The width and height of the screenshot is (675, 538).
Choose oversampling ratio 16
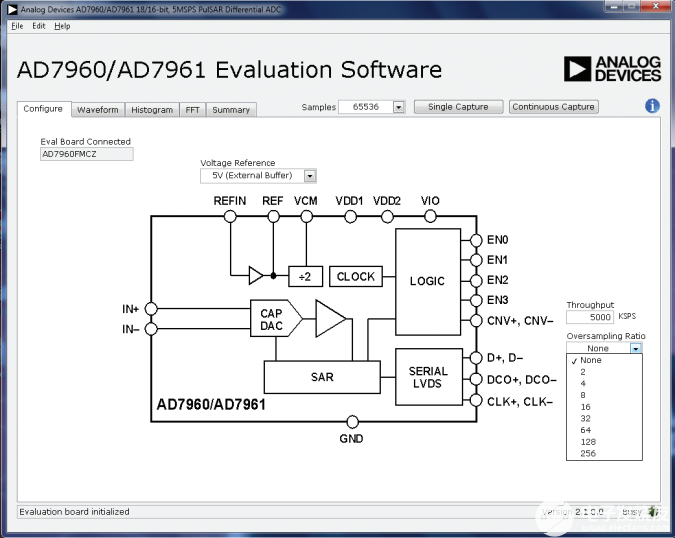tap(585, 407)
